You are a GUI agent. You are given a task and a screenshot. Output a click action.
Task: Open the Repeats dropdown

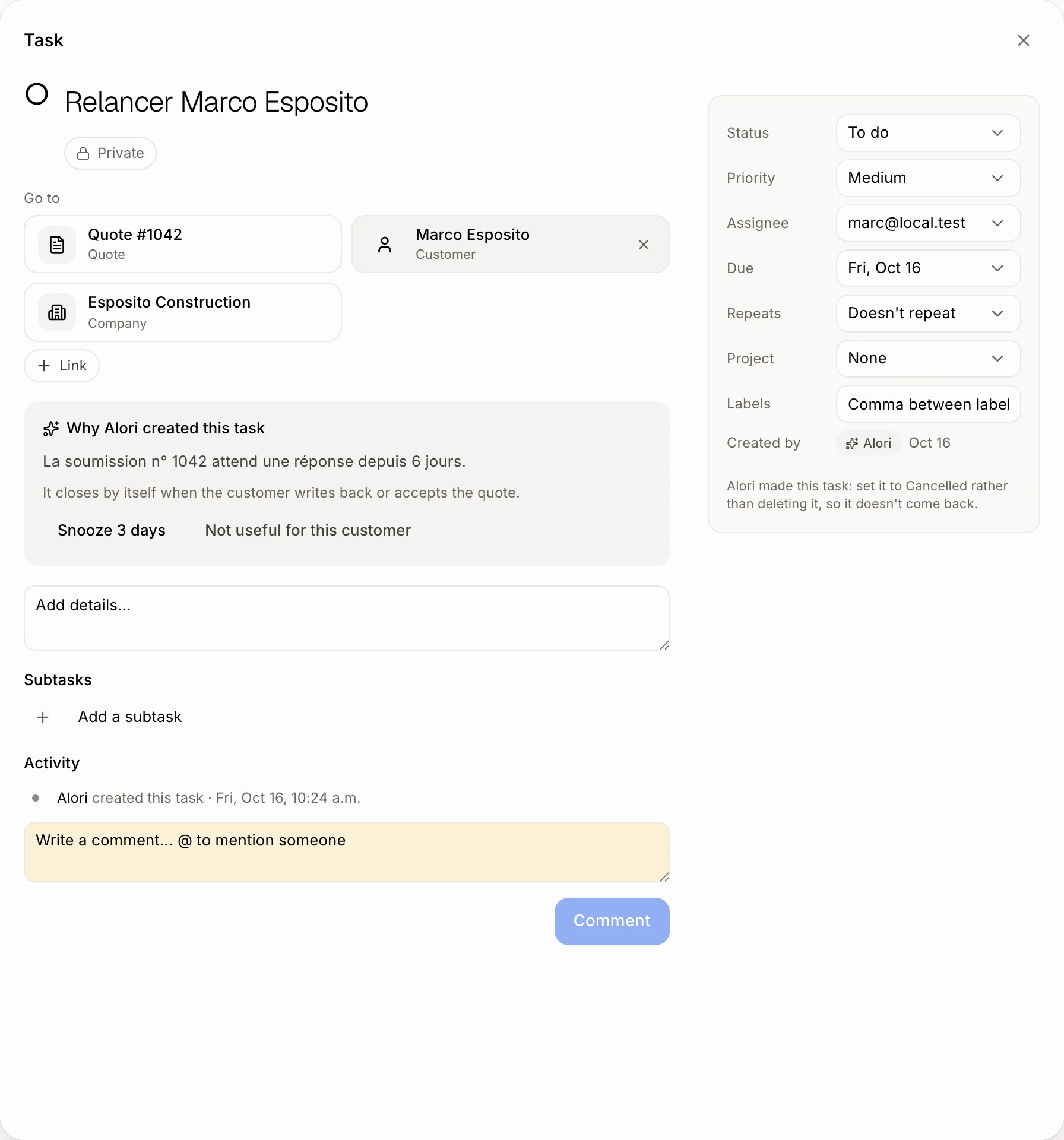[x=928, y=313]
